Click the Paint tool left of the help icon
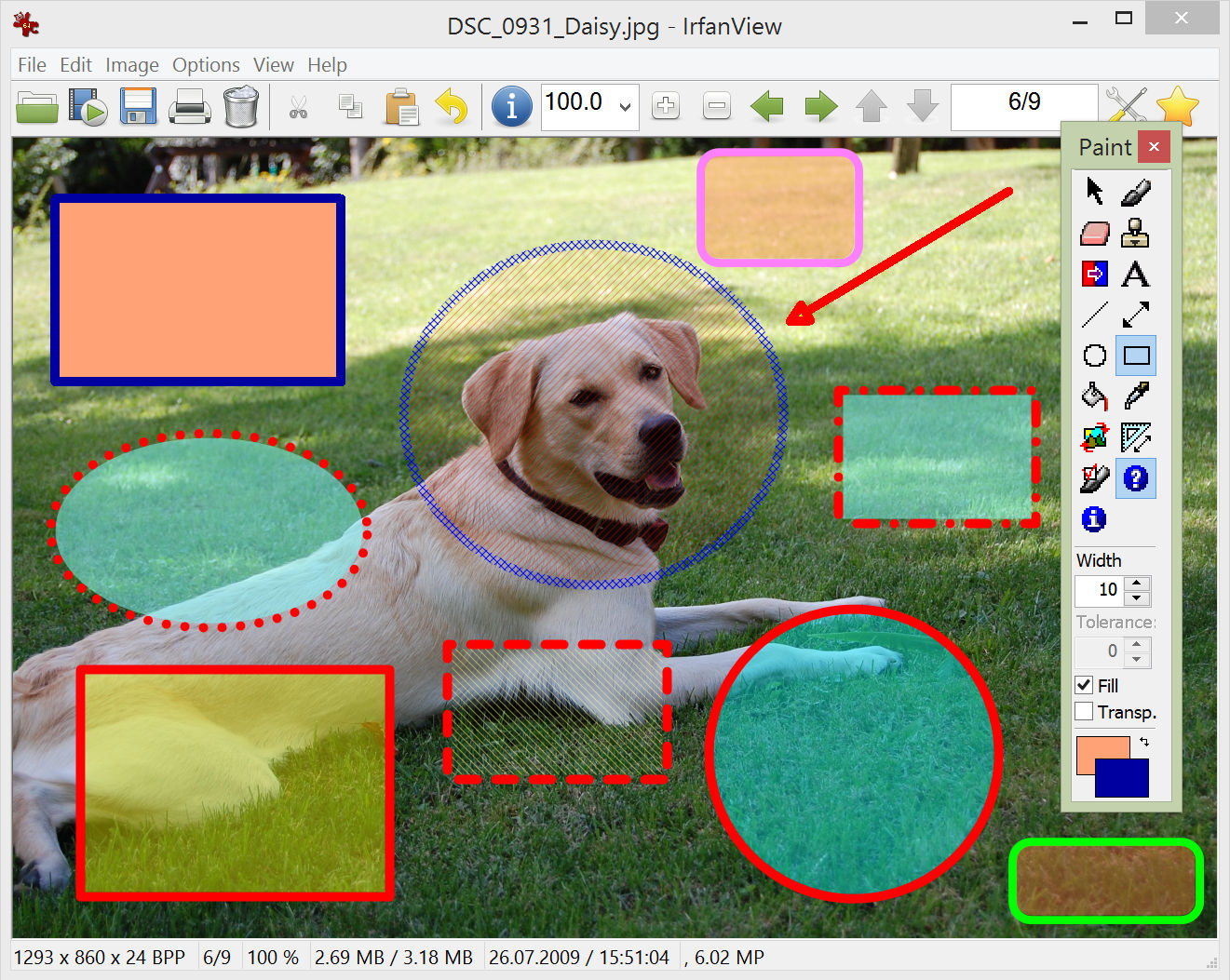The image size is (1230, 980). [x=1095, y=478]
